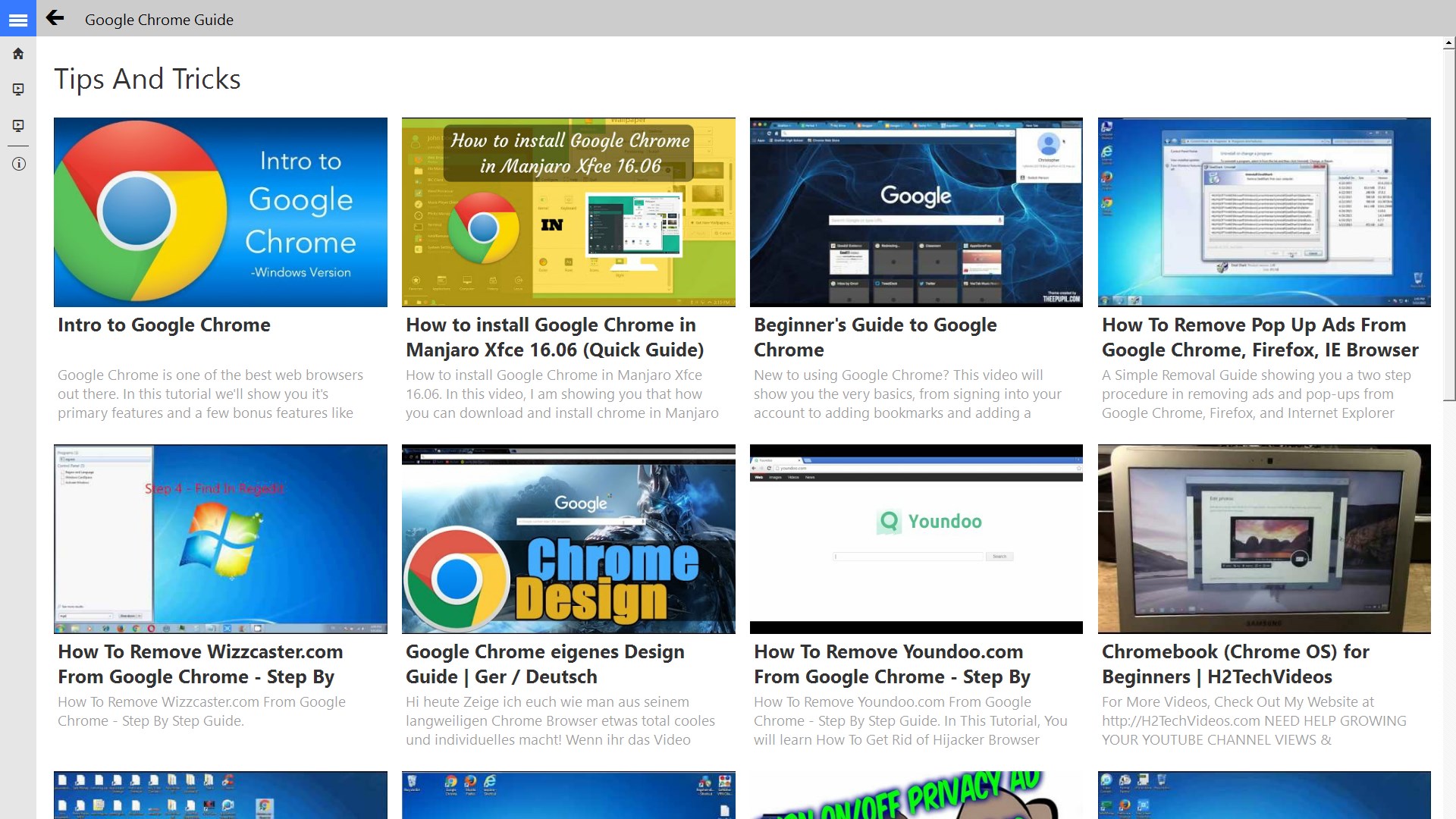Open the second video section sidebar icon
The width and height of the screenshot is (1456, 819).
click(x=18, y=126)
